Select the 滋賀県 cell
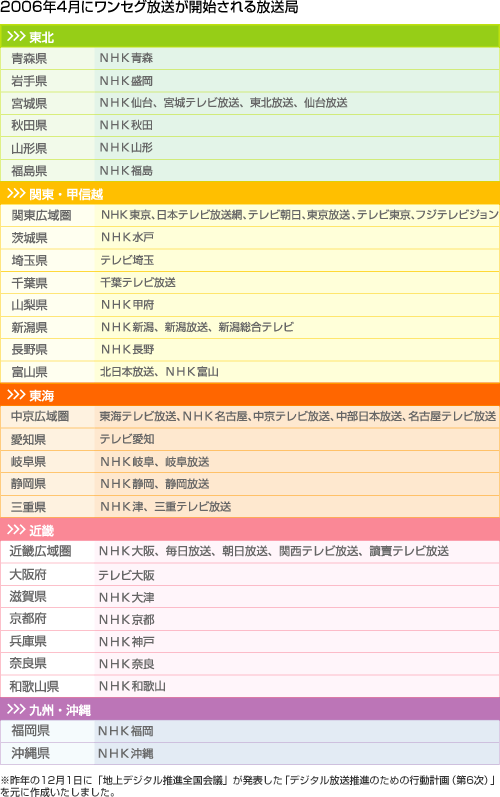The image size is (500, 797). click(47, 597)
